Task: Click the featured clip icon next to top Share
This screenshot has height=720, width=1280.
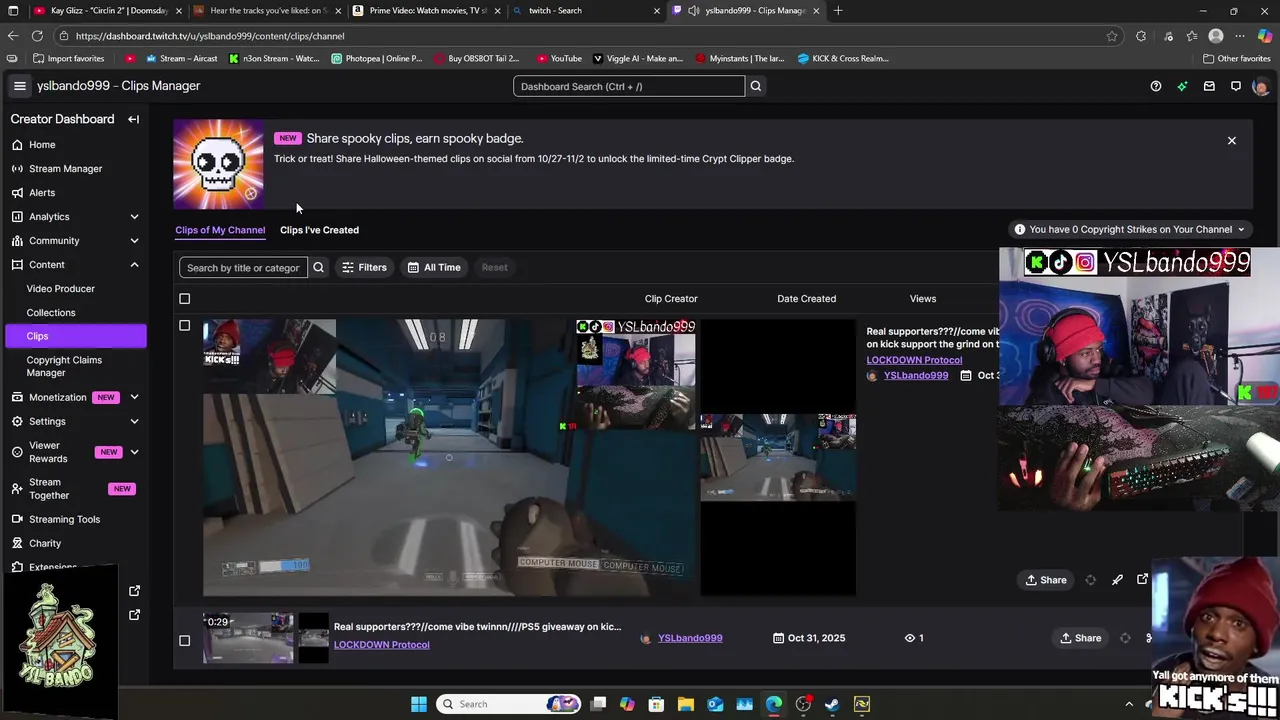Action: pos(1091,580)
